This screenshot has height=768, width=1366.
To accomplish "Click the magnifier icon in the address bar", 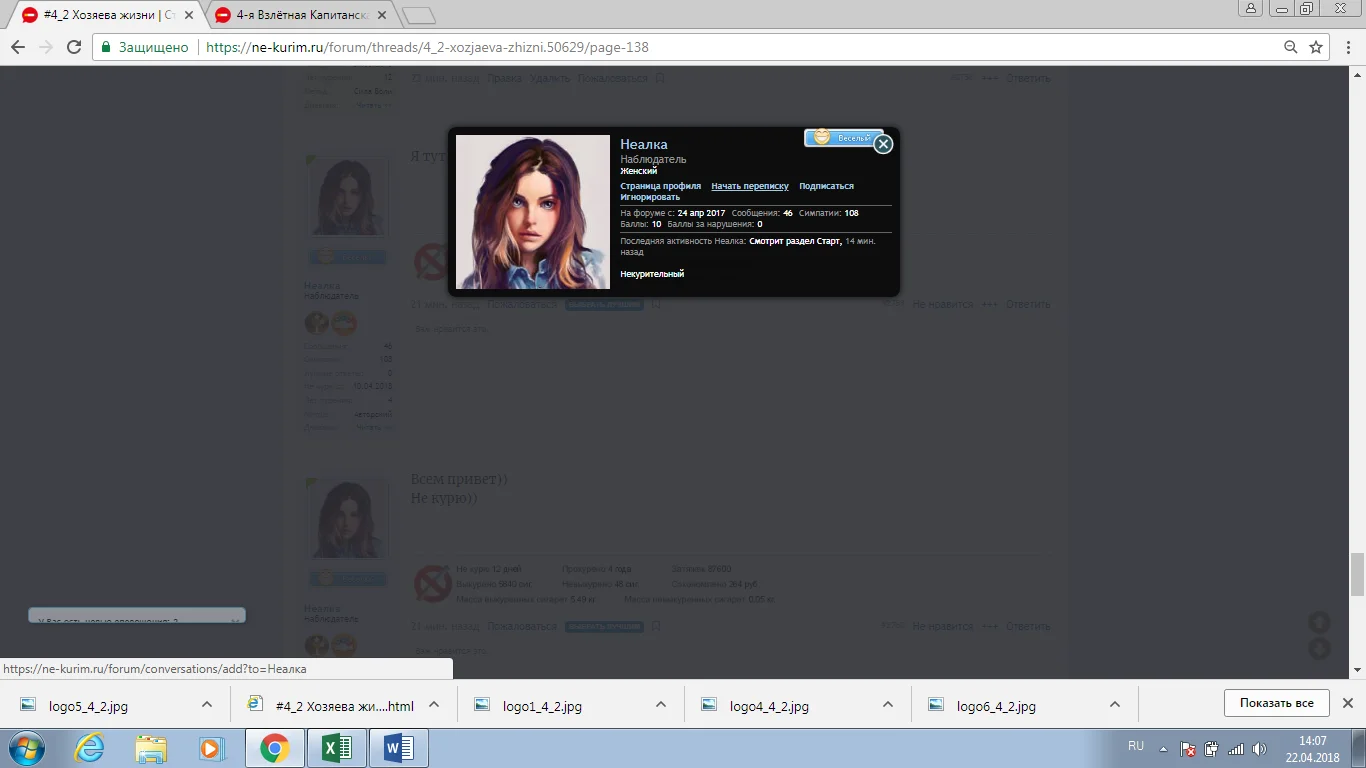I will pyautogui.click(x=1291, y=47).
